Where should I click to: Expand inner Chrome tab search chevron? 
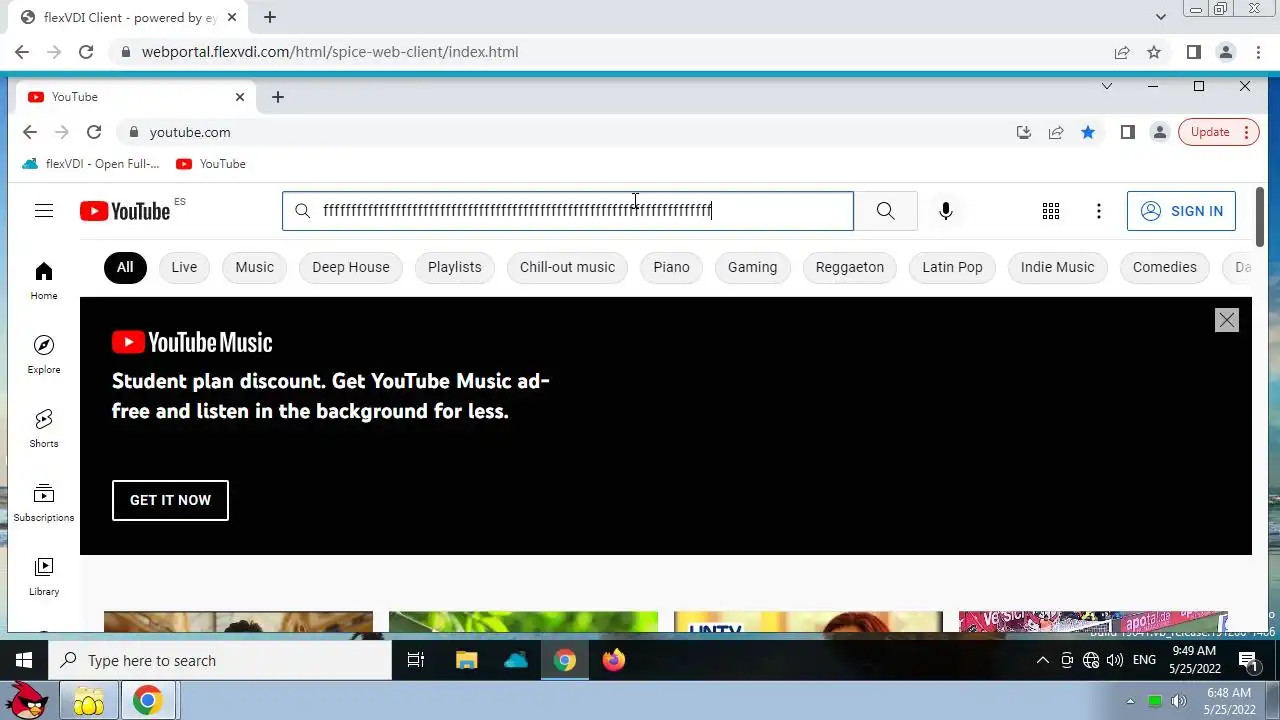[x=1106, y=86]
